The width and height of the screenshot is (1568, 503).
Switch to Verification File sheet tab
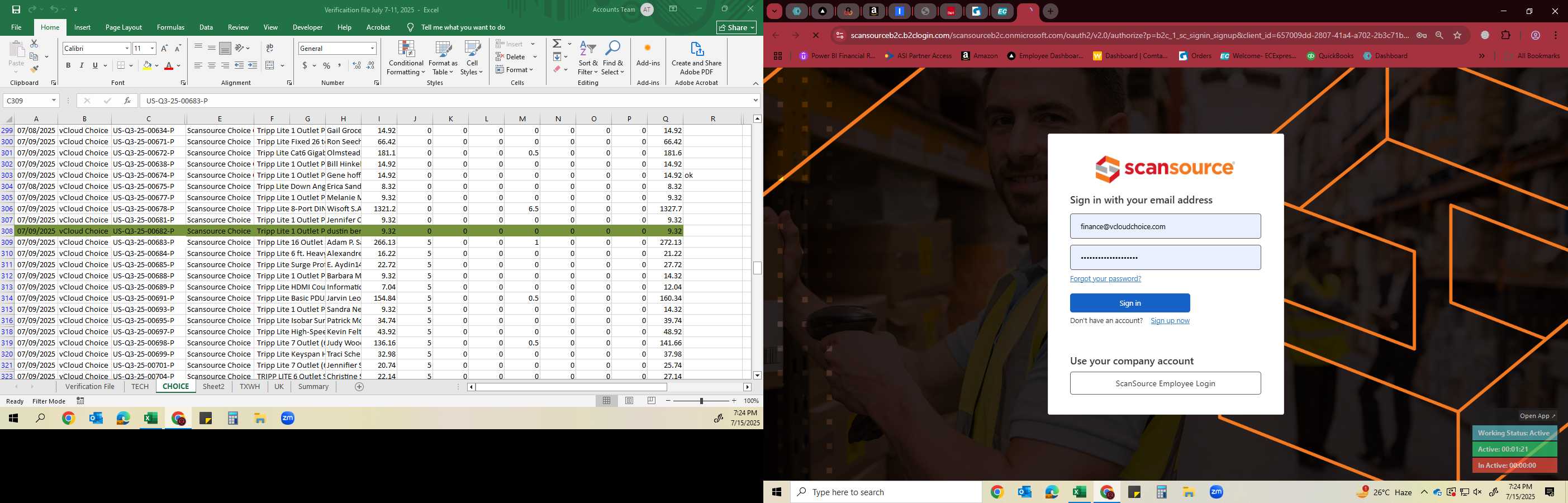coord(90,387)
